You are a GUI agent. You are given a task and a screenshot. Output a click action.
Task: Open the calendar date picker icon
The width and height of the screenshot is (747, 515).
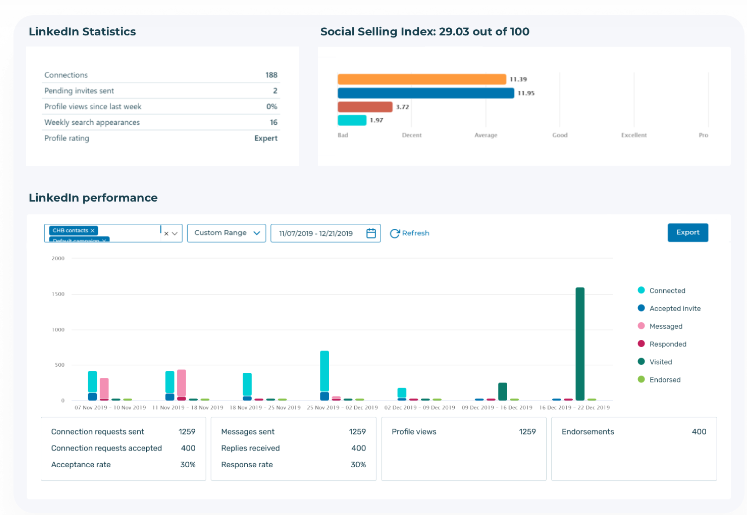coord(371,233)
